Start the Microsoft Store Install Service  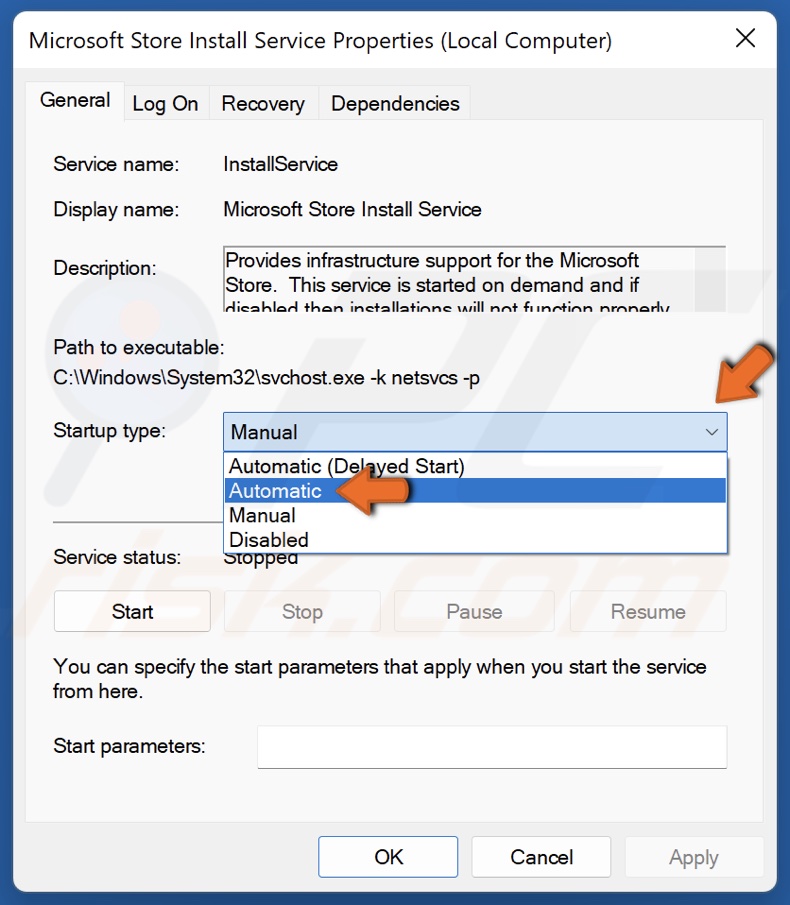(131, 611)
